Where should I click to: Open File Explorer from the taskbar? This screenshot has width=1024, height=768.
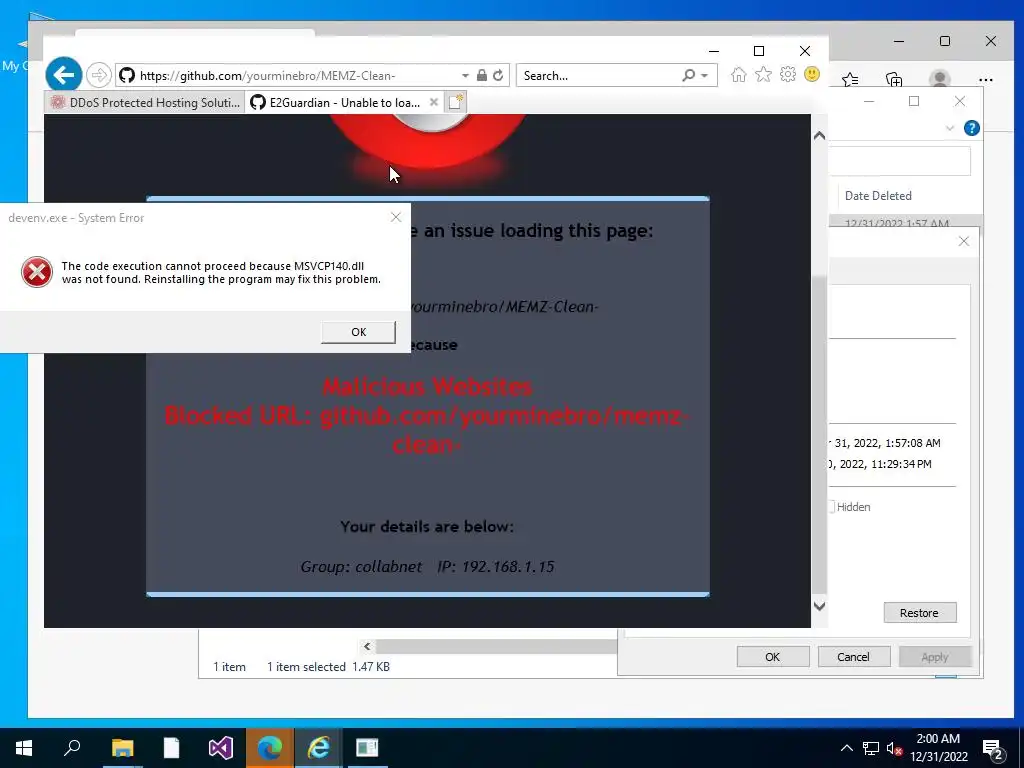click(x=122, y=748)
